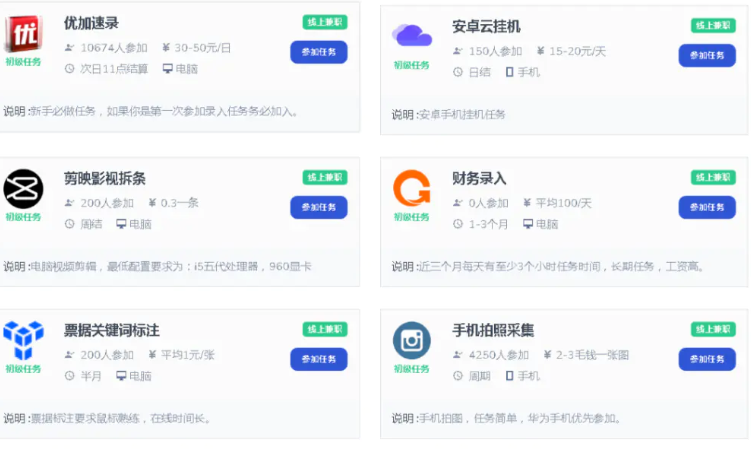751x449 pixels.
Task: Click the computer icon in 优加速录 card
Action: click(x=168, y=69)
